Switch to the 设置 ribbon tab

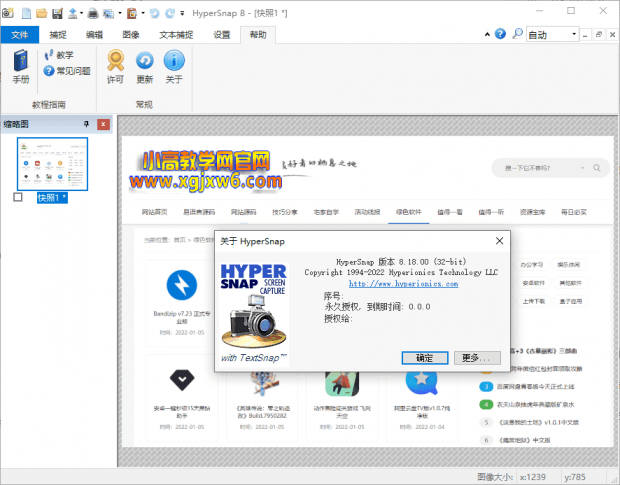click(x=222, y=35)
